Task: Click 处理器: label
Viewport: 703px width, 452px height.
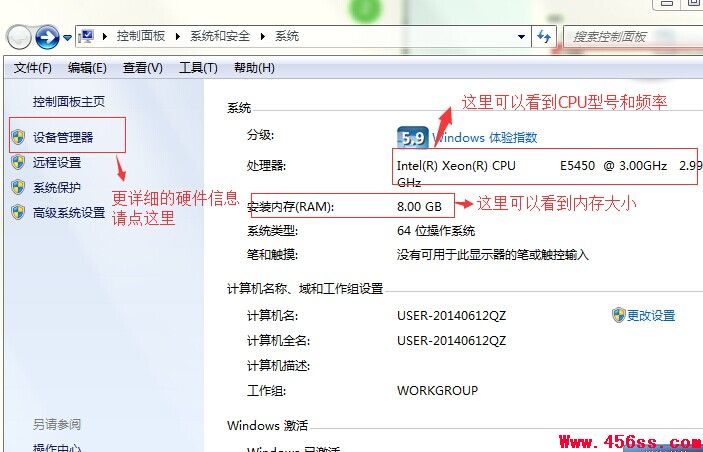Action: pos(266,166)
